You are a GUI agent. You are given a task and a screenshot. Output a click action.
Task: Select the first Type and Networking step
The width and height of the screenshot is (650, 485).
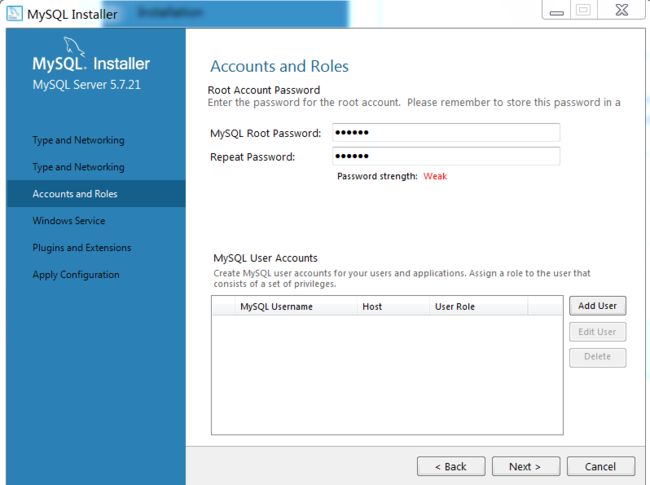pyautogui.click(x=78, y=140)
